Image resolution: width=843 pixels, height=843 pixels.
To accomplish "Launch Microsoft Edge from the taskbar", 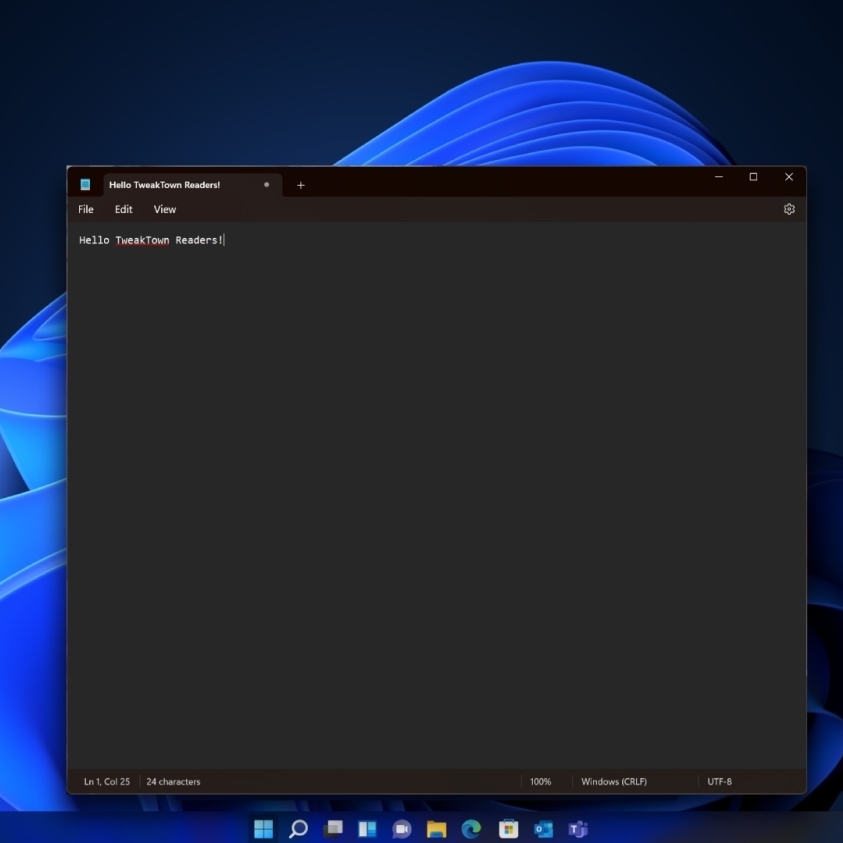I will (x=471, y=828).
